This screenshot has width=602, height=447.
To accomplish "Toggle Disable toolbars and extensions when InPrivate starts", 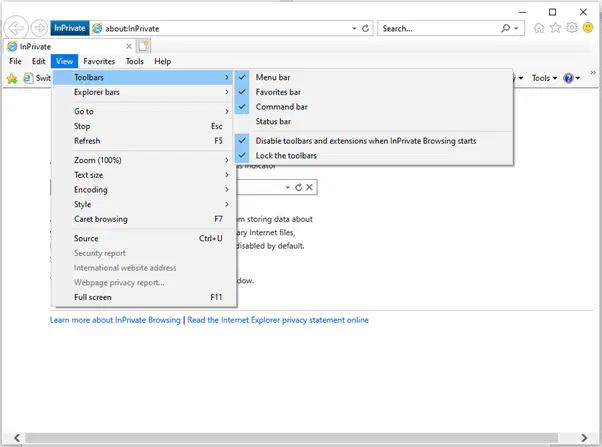I will coord(374,141).
